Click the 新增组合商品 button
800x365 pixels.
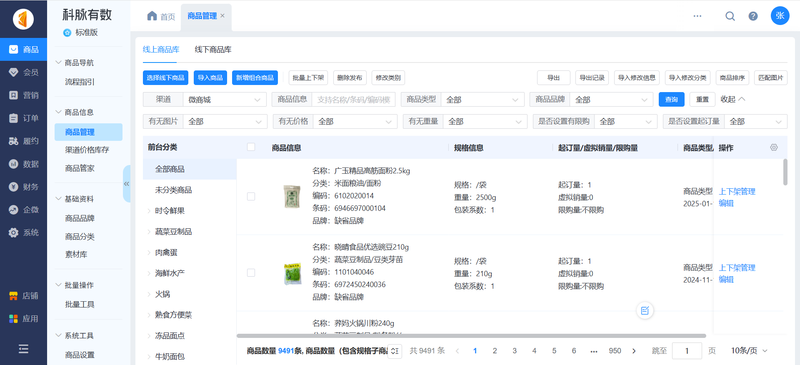pyautogui.click(x=255, y=78)
